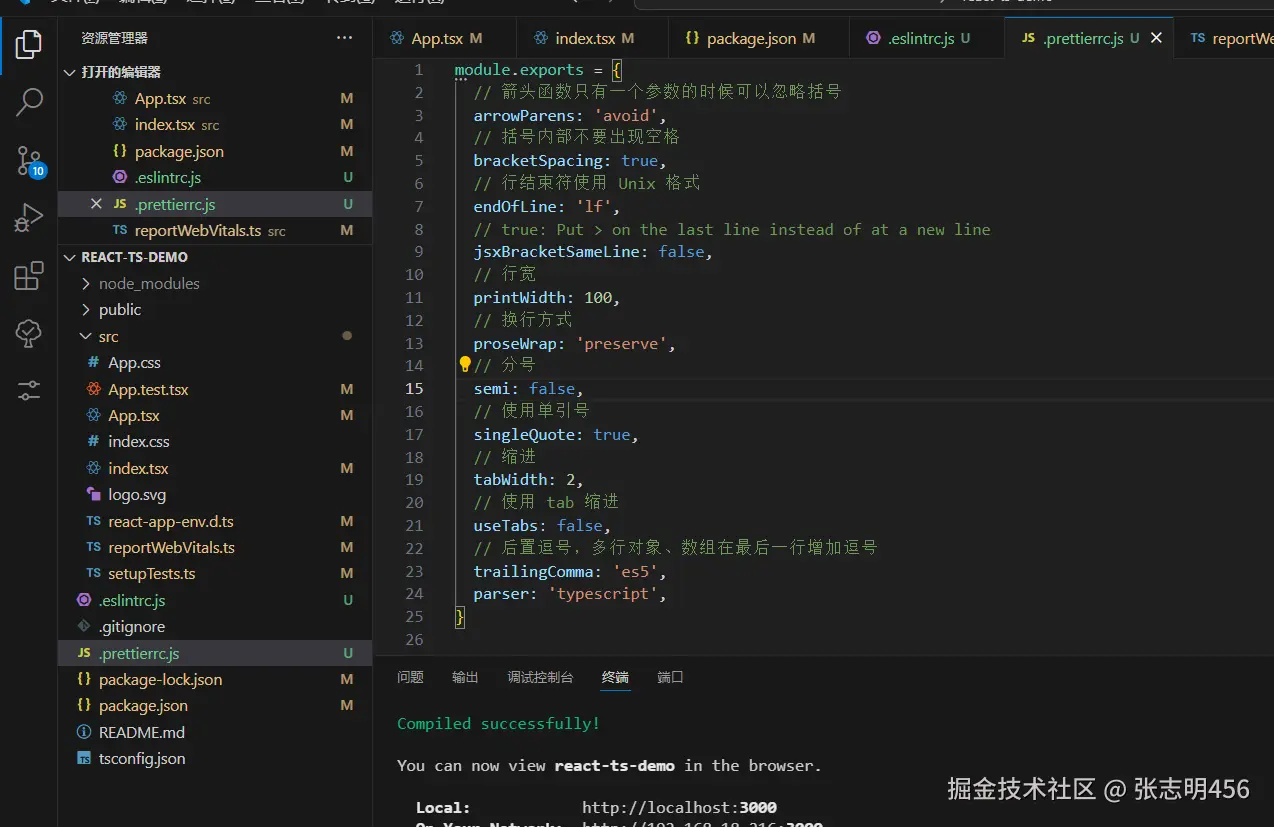Collapse the open editors section
The width and height of the screenshot is (1274, 827).
(x=69, y=72)
